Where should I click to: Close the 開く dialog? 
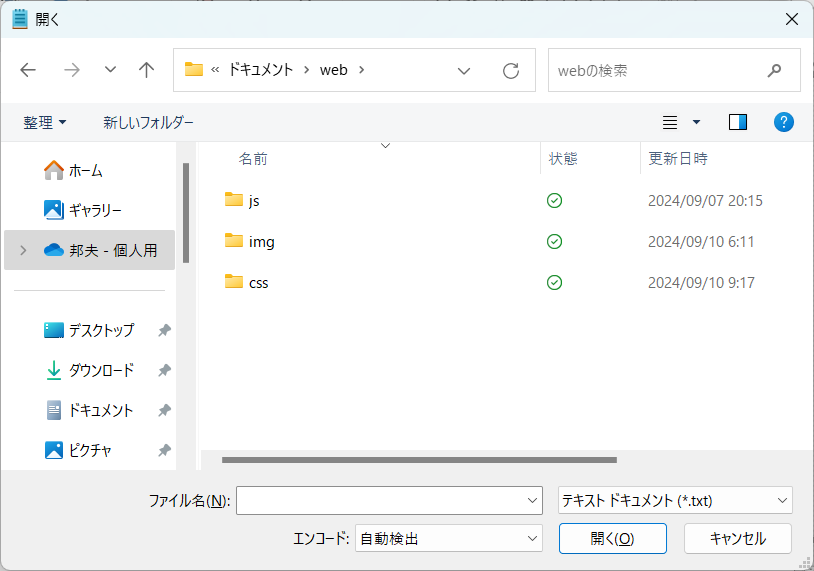[792, 19]
